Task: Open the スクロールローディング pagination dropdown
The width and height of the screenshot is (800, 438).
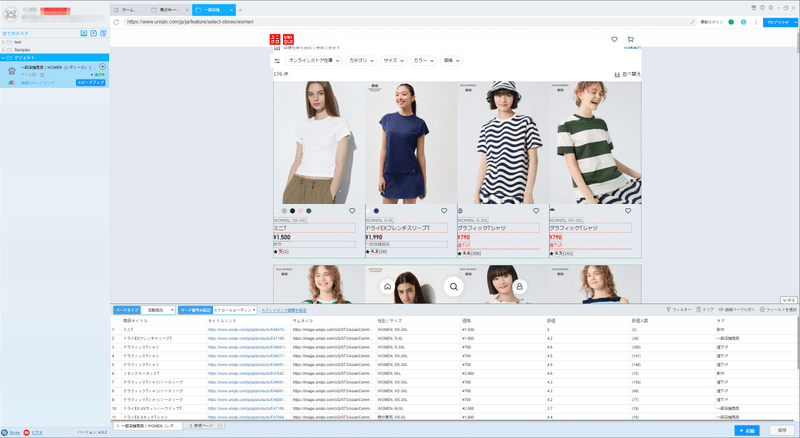Action: pyautogui.click(x=235, y=310)
